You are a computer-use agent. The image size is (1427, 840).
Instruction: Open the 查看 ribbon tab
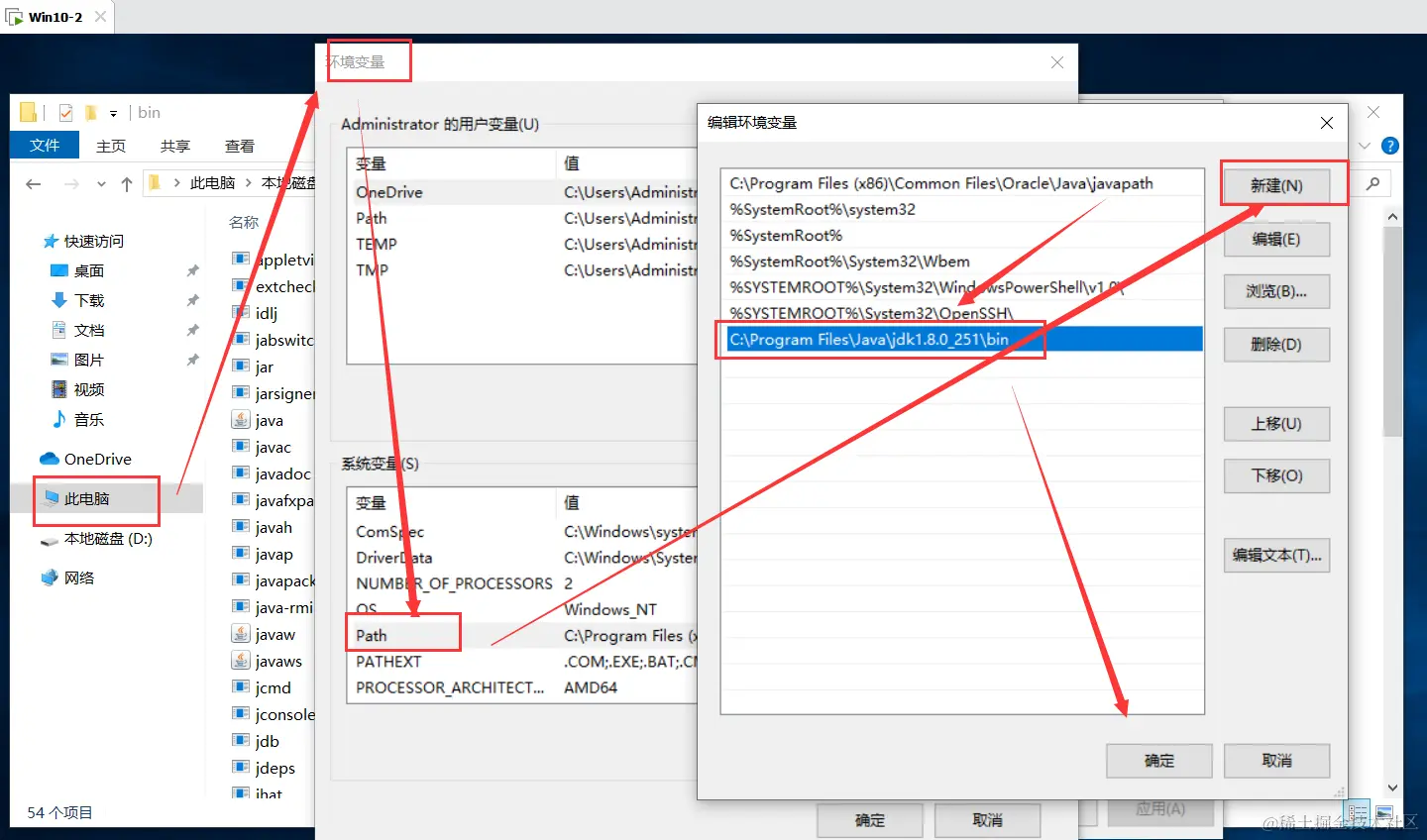[240, 146]
